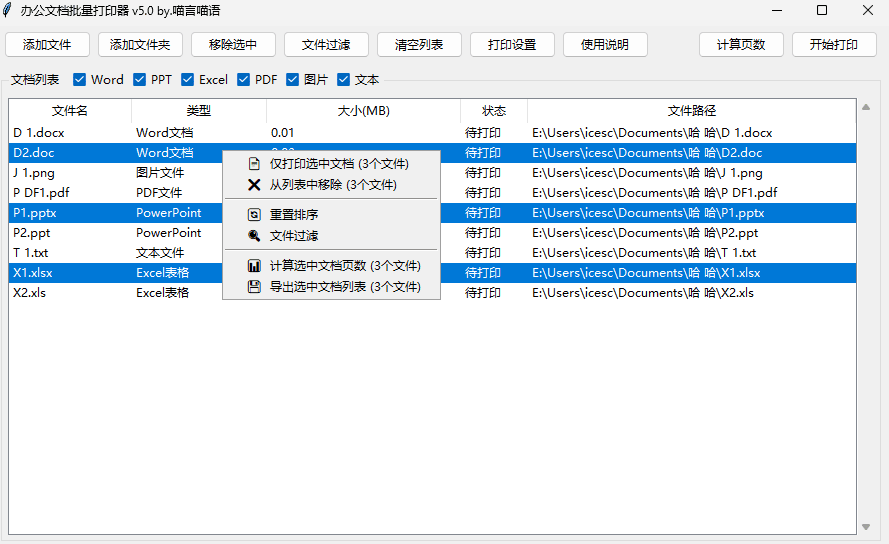This screenshot has width=889, height=544.
Task: Click the print document icon in context menu
Action: tap(254, 164)
